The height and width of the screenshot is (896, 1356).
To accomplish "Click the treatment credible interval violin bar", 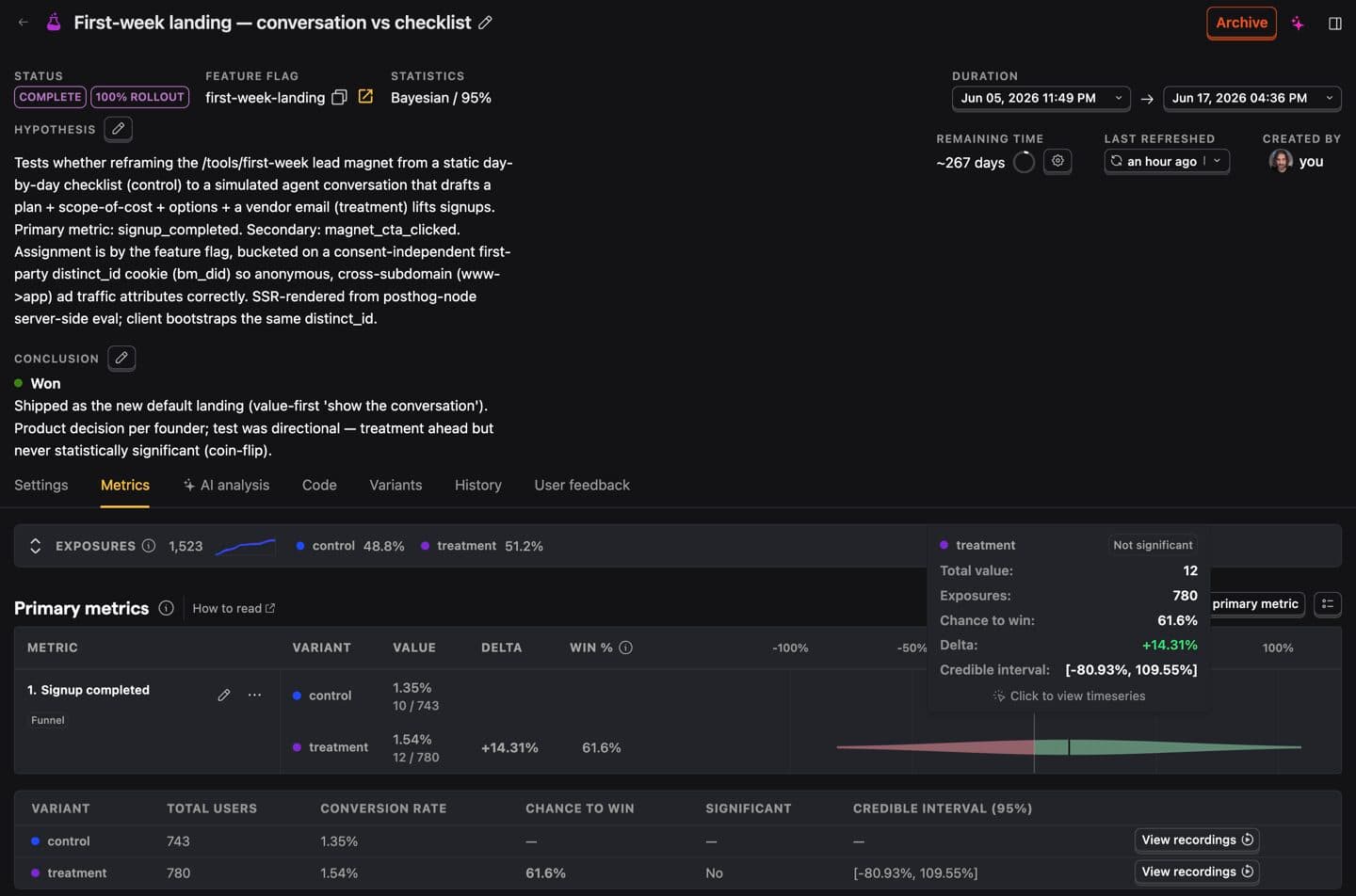I will click(1069, 747).
